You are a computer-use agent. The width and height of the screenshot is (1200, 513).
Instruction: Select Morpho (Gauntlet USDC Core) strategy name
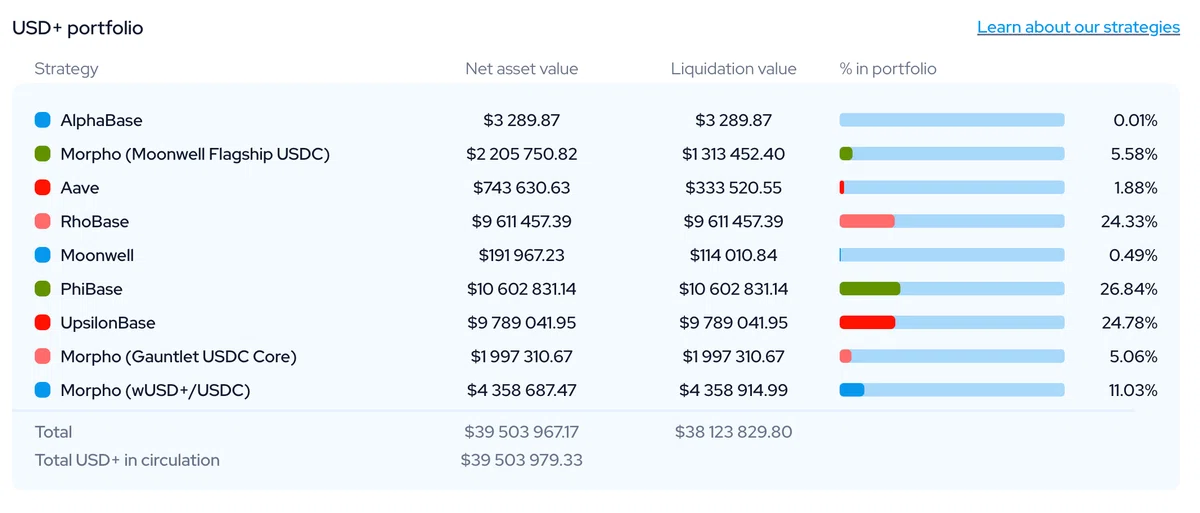(179, 357)
